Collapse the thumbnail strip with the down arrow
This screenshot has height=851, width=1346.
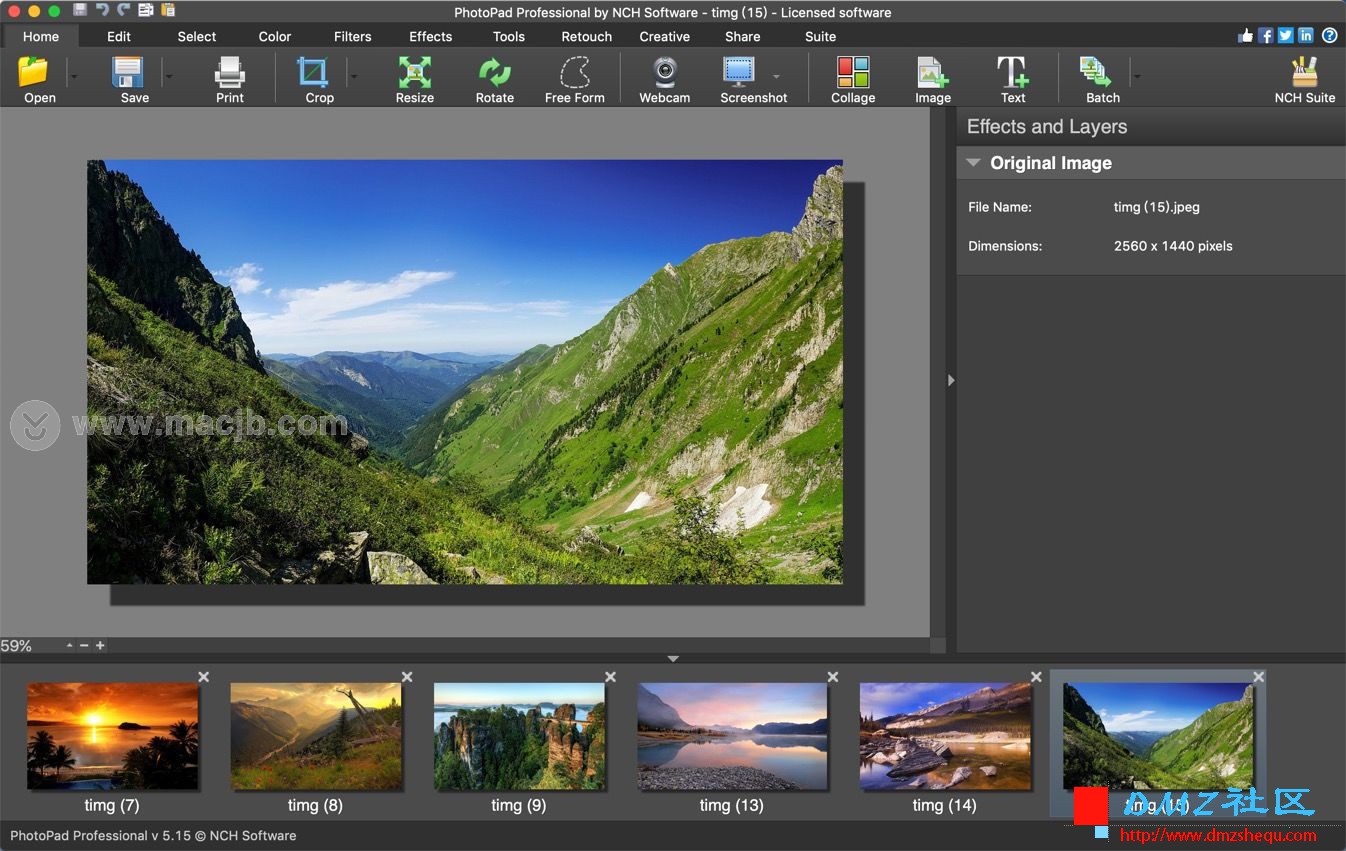tap(673, 659)
